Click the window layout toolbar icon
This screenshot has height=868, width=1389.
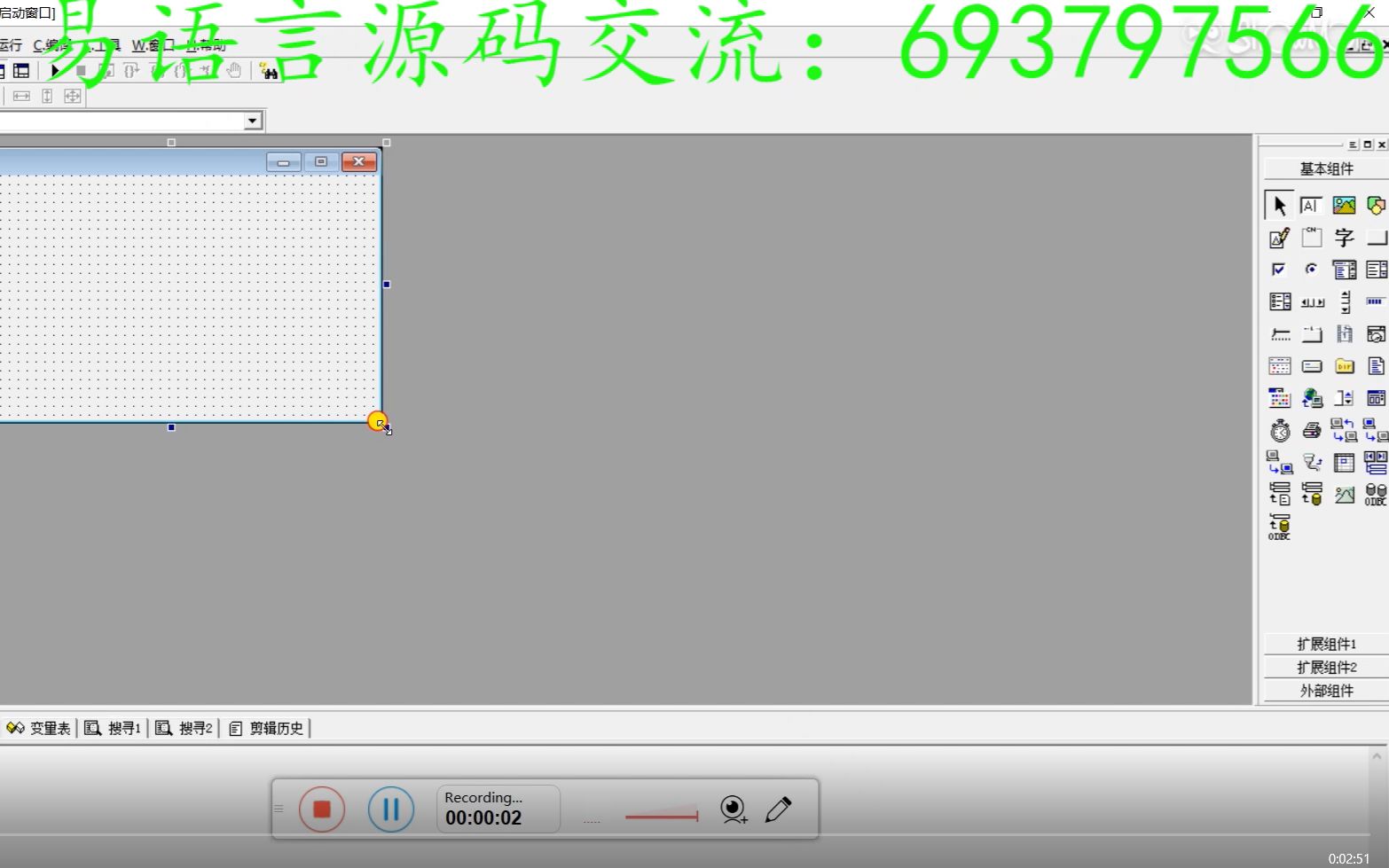point(21,71)
